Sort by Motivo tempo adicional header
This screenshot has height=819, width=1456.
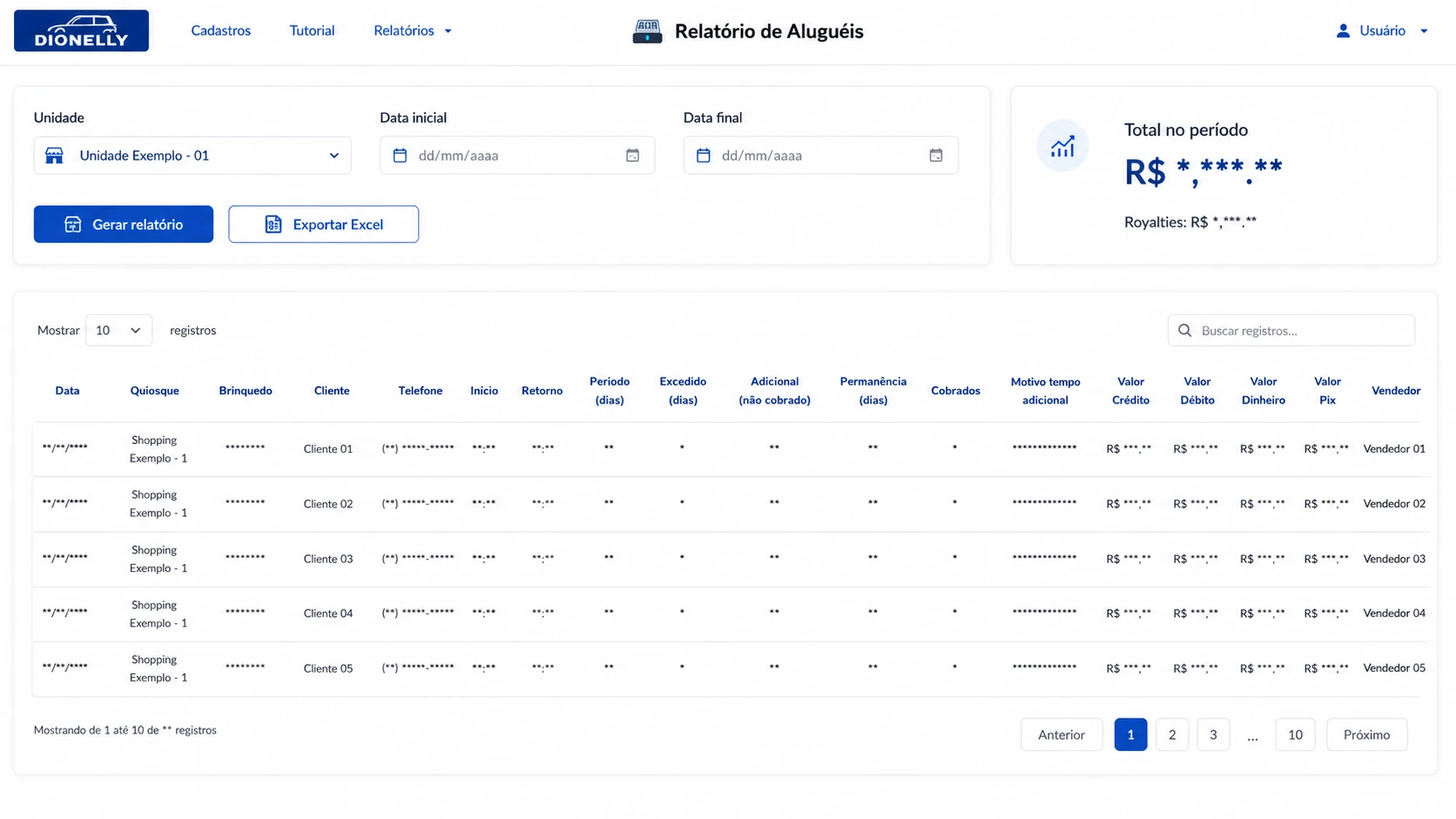pos(1045,391)
